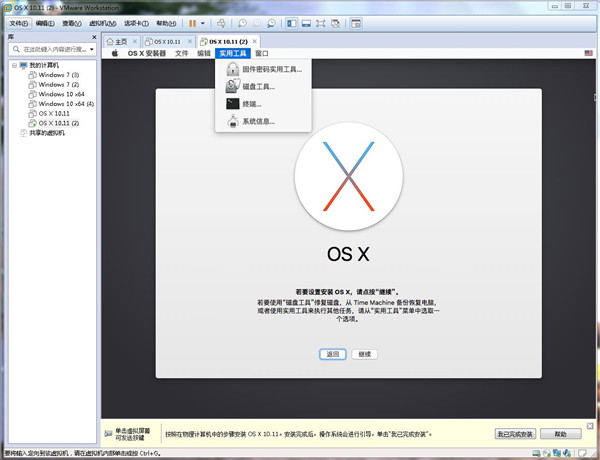
Task: Click the network adapter status icon
Action: tap(557, 454)
